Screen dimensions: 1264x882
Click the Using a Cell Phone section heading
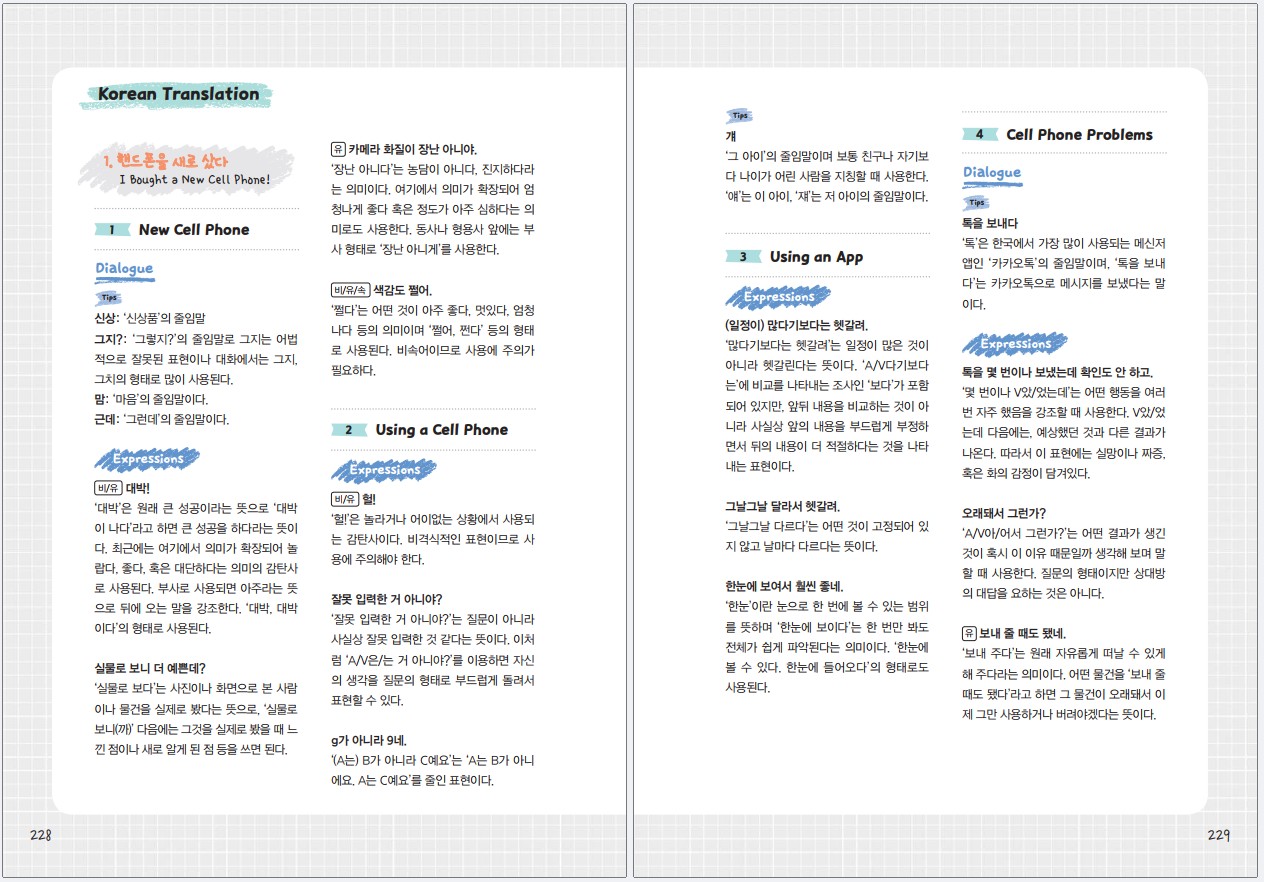click(441, 430)
